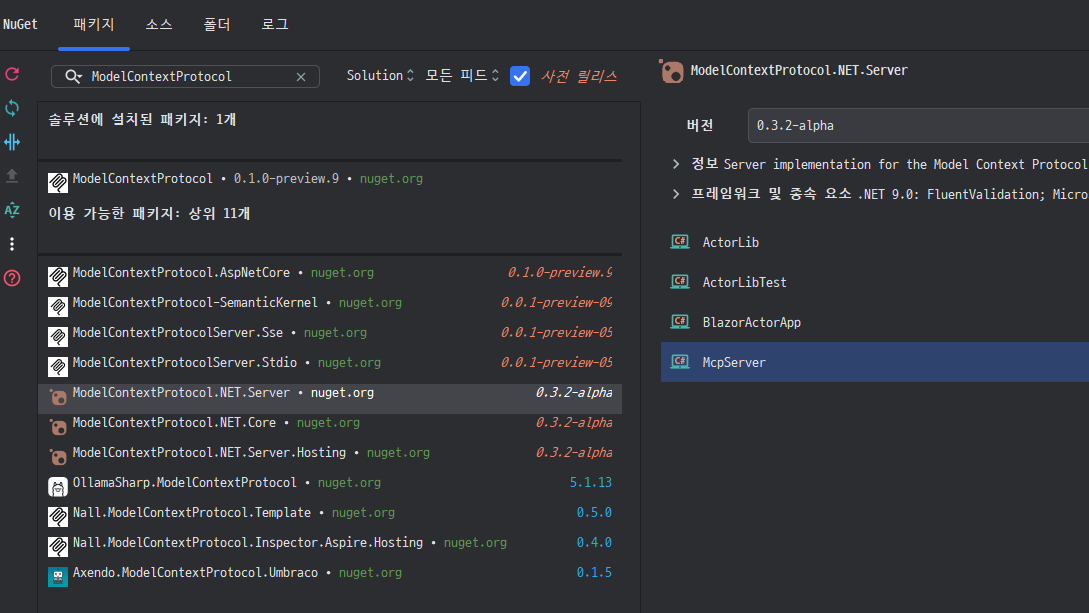Switch to the 소스 tab
The width and height of the screenshot is (1089, 613).
(x=159, y=24)
